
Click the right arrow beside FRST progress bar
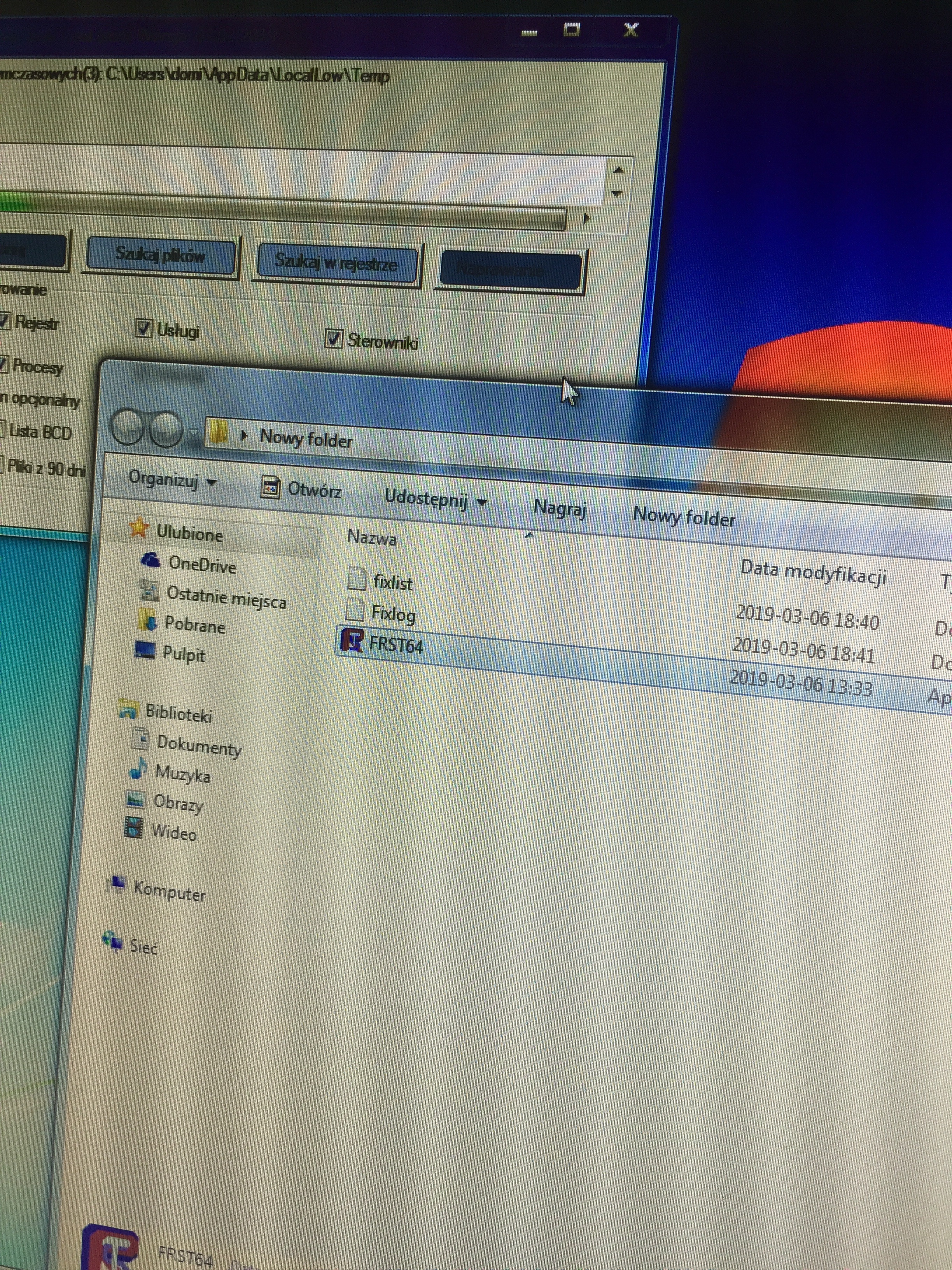(586, 218)
